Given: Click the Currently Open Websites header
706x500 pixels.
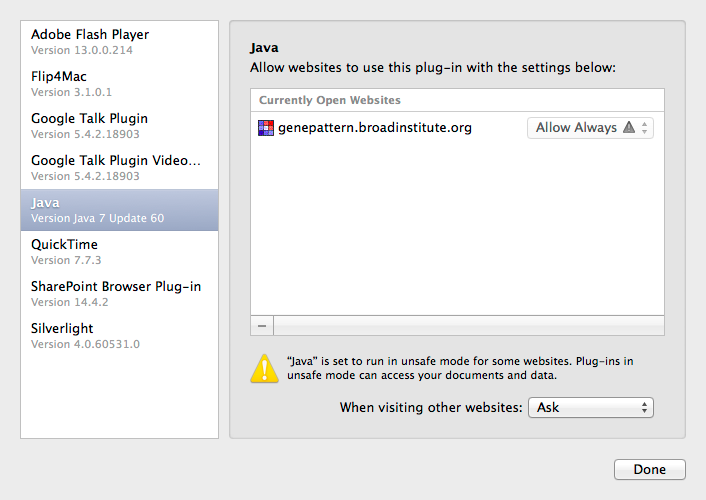Looking at the screenshot, I should [x=457, y=100].
